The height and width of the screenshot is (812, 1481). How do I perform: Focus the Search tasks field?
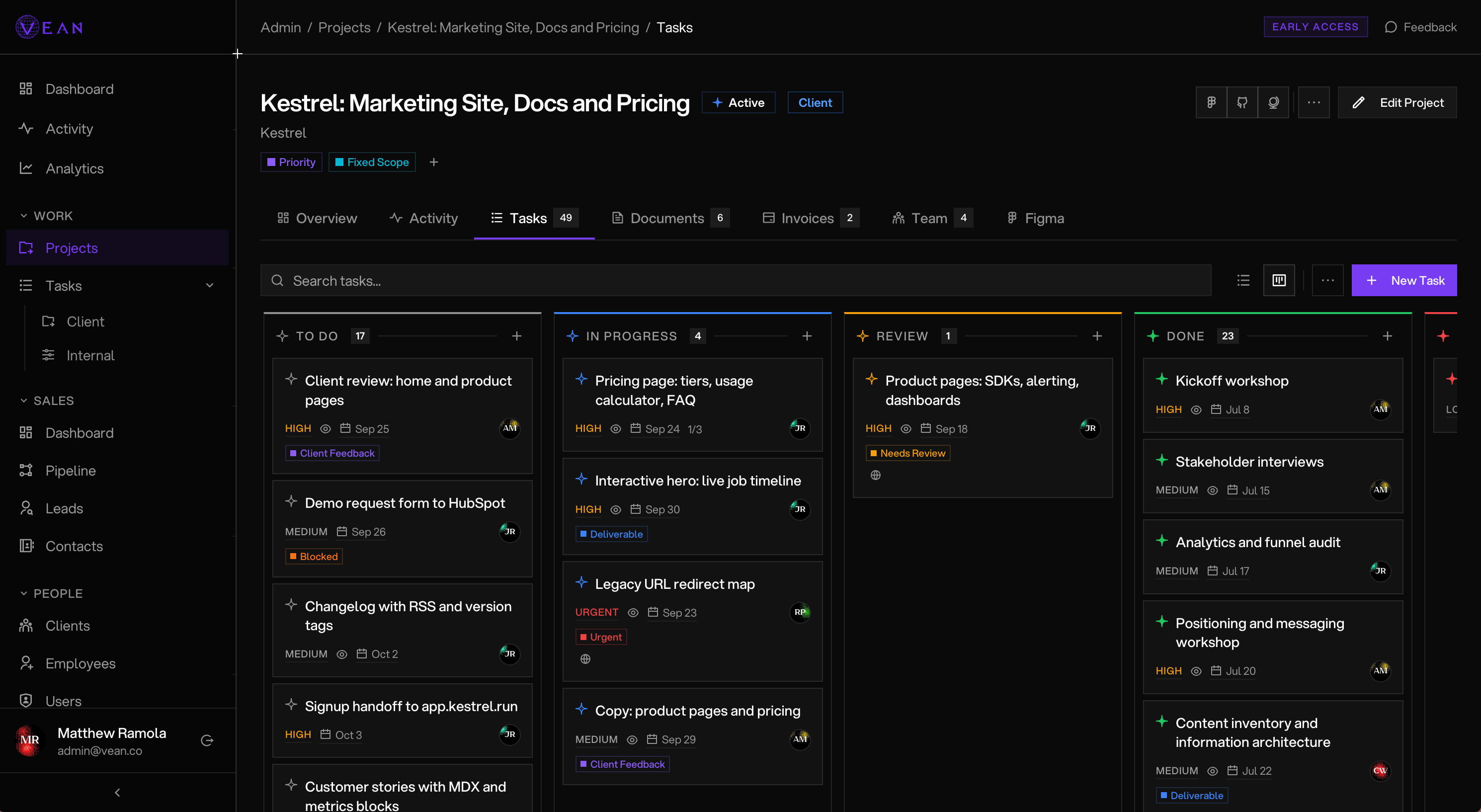pyautogui.click(x=736, y=280)
